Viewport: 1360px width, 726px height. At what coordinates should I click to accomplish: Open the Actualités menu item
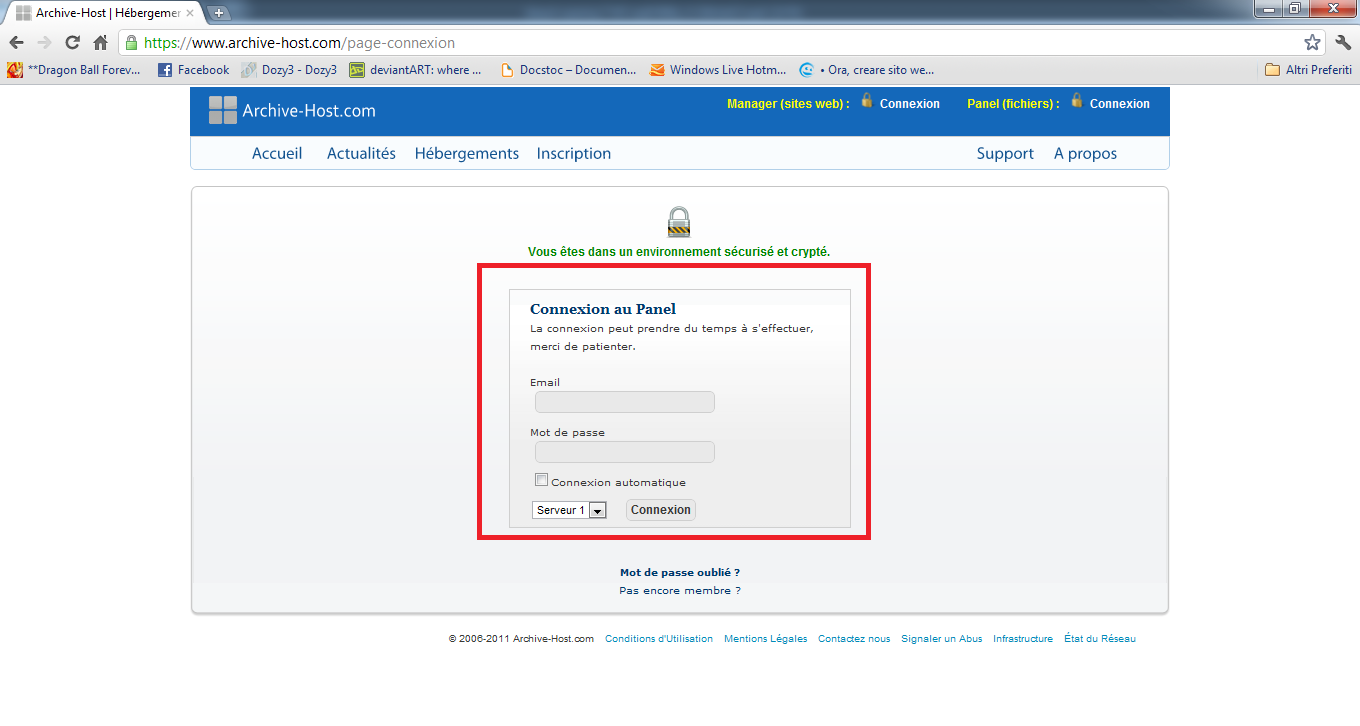tap(361, 153)
